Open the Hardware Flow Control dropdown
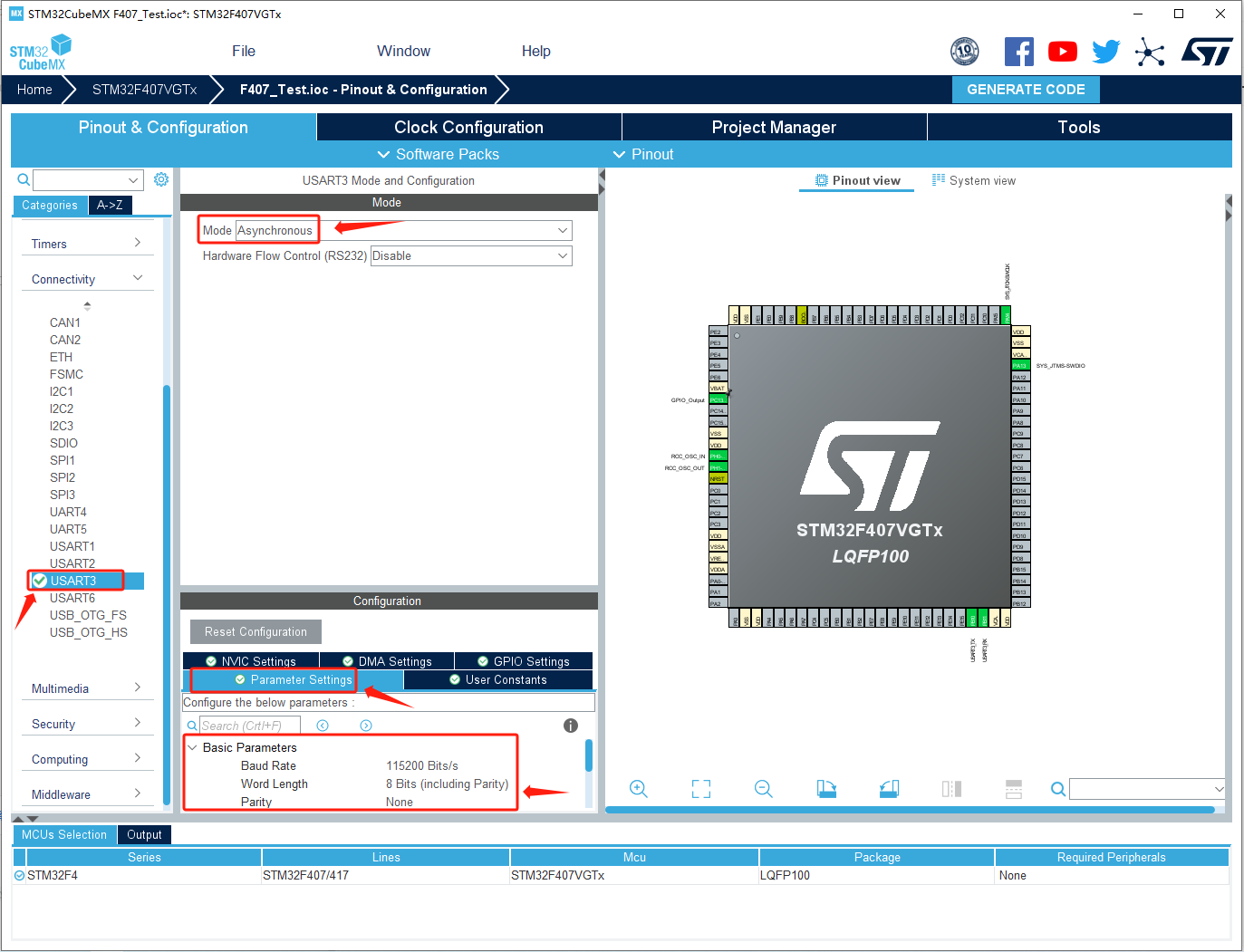The height and width of the screenshot is (952, 1244). (x=470, y=255)
